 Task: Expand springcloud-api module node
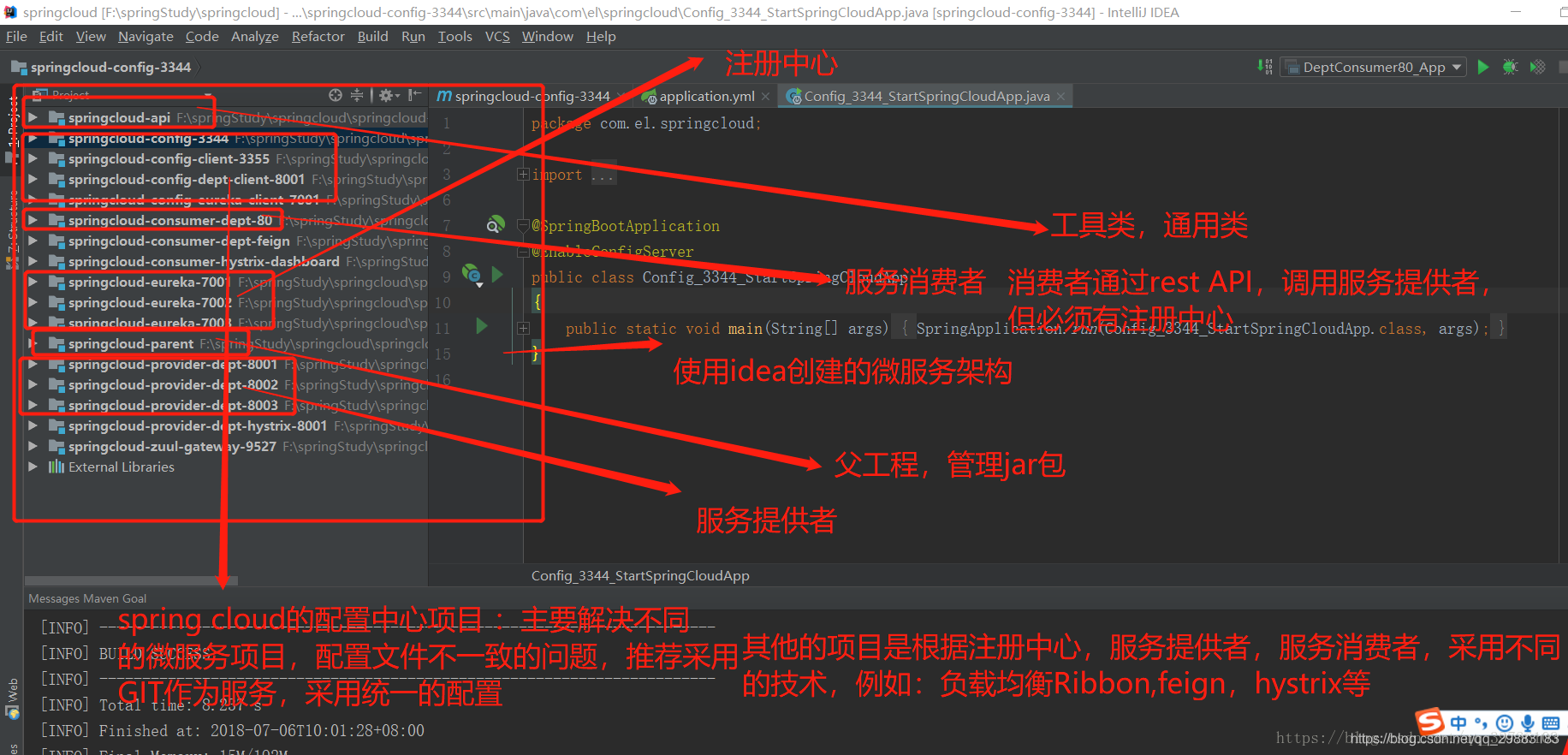33,117
